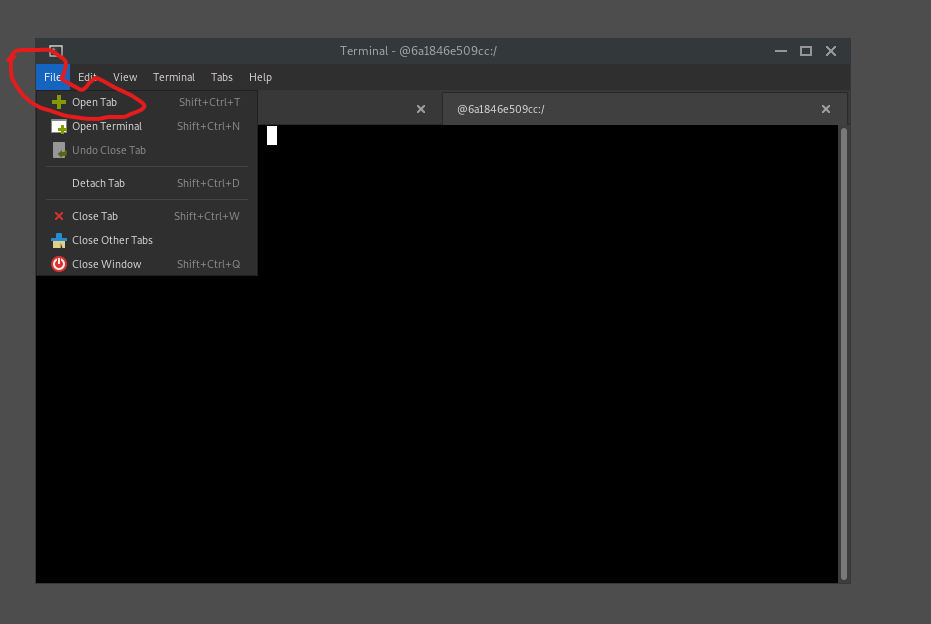Close the first terminal tab
Image resolution: width=931 pixels, height=624 pixels.
421,109
